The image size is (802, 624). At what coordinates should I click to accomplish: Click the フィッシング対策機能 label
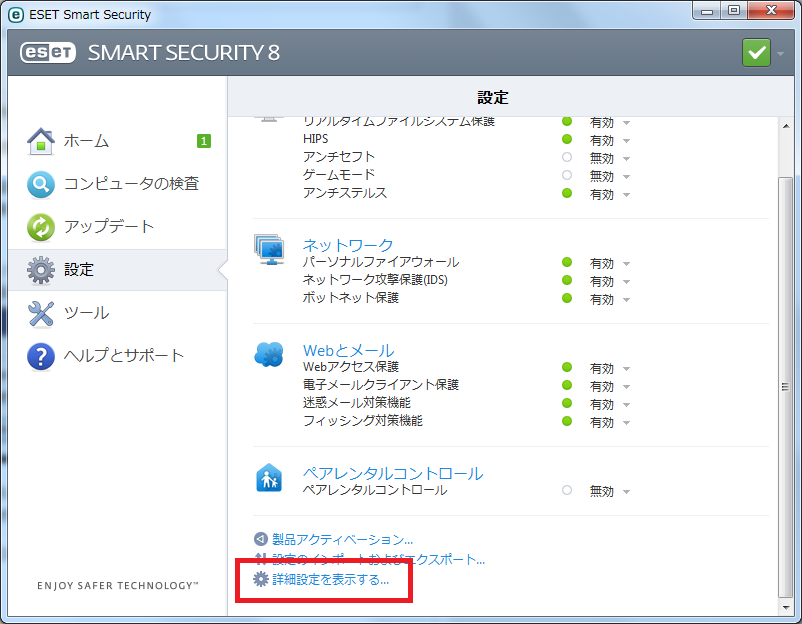(363, 420)
